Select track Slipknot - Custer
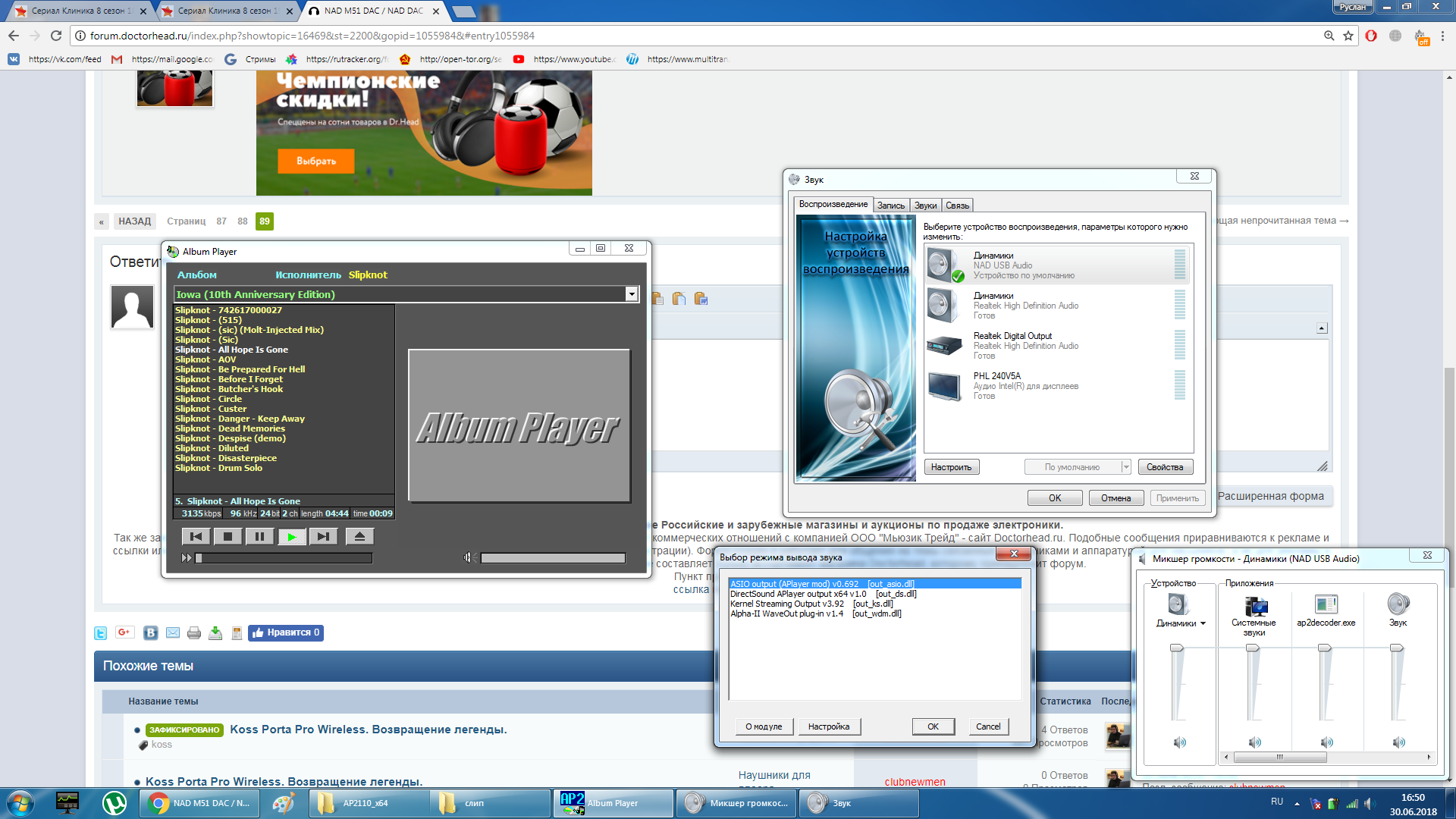The height and width of the screenshot is (819, 1456). point(211,409)
